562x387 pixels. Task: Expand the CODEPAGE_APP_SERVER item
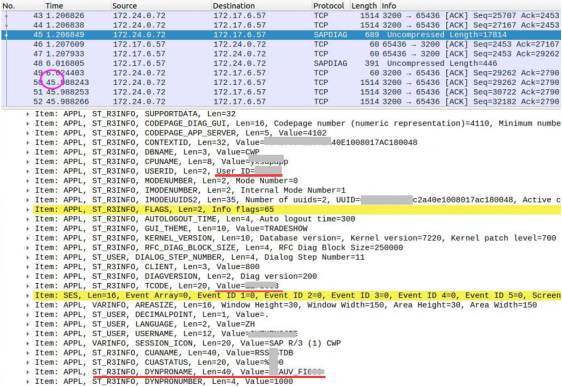28,133
